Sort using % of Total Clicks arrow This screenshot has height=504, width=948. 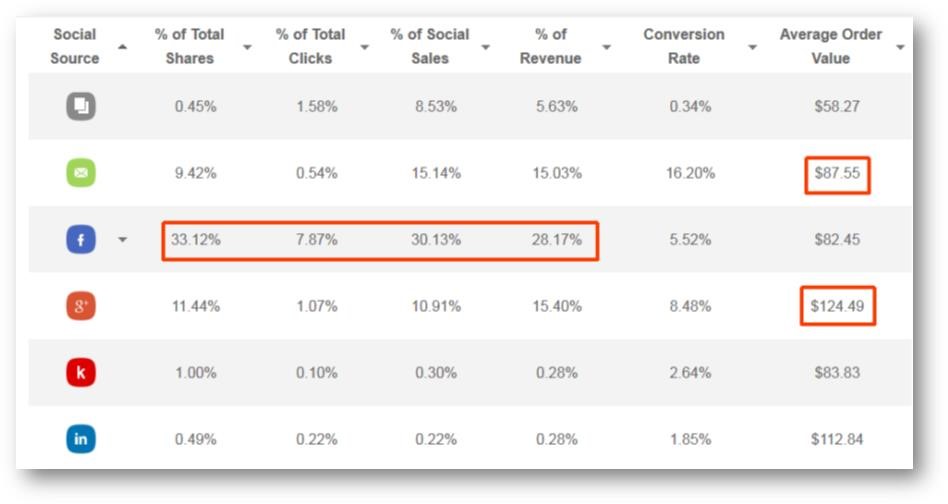click(x=365, y=47)
